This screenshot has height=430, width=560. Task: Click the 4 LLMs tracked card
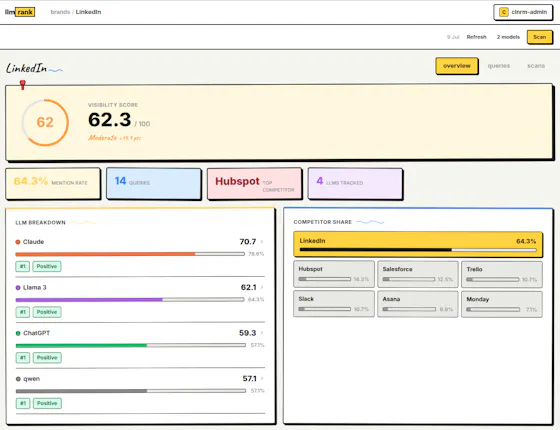(355, 183)
